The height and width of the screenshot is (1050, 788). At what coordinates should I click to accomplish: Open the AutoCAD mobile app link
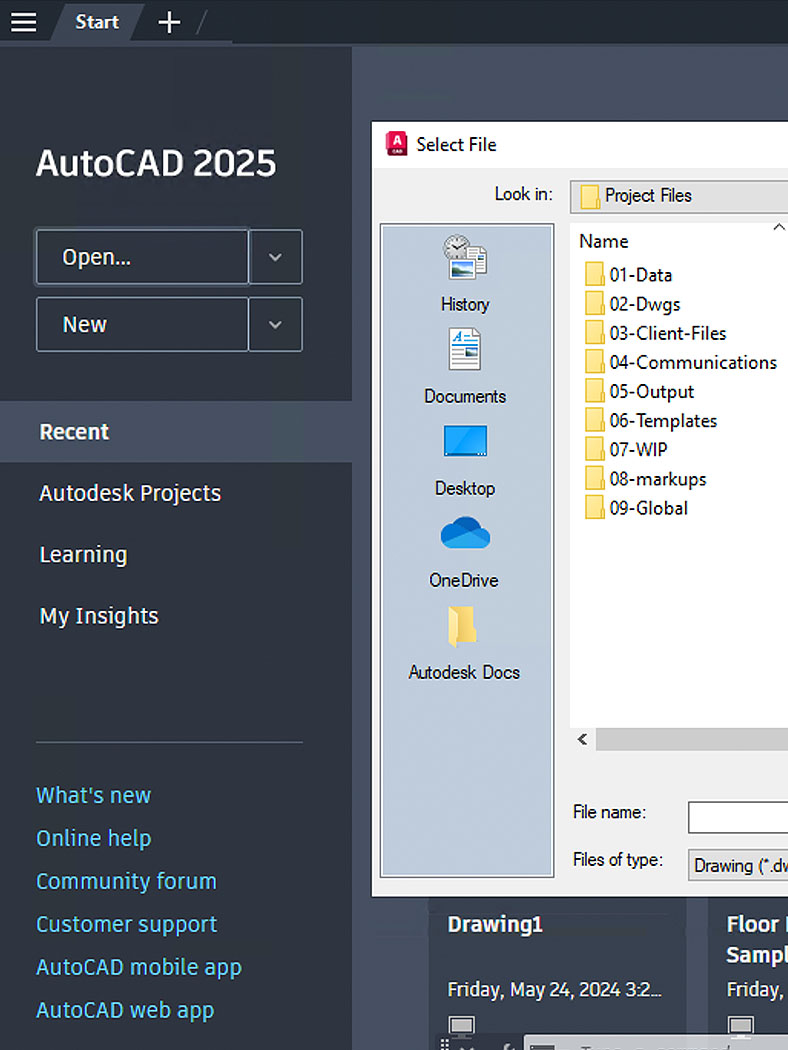(139, 968)
